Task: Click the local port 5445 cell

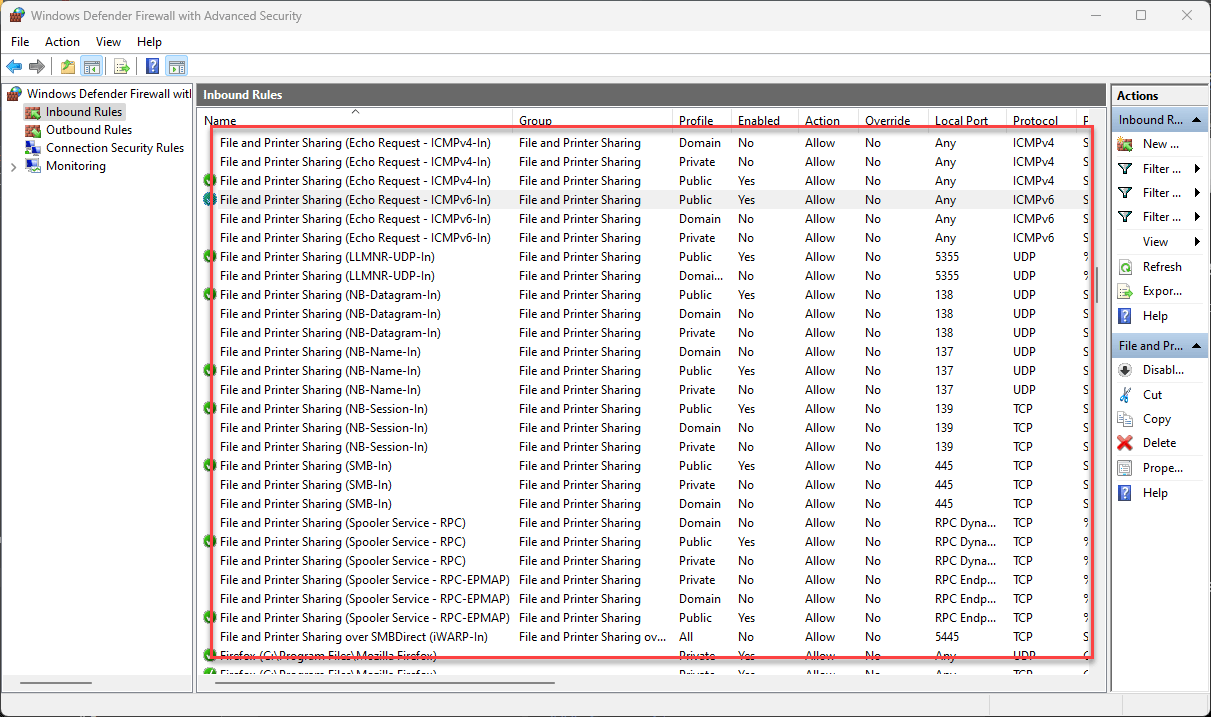Action: tap(945, 637)
